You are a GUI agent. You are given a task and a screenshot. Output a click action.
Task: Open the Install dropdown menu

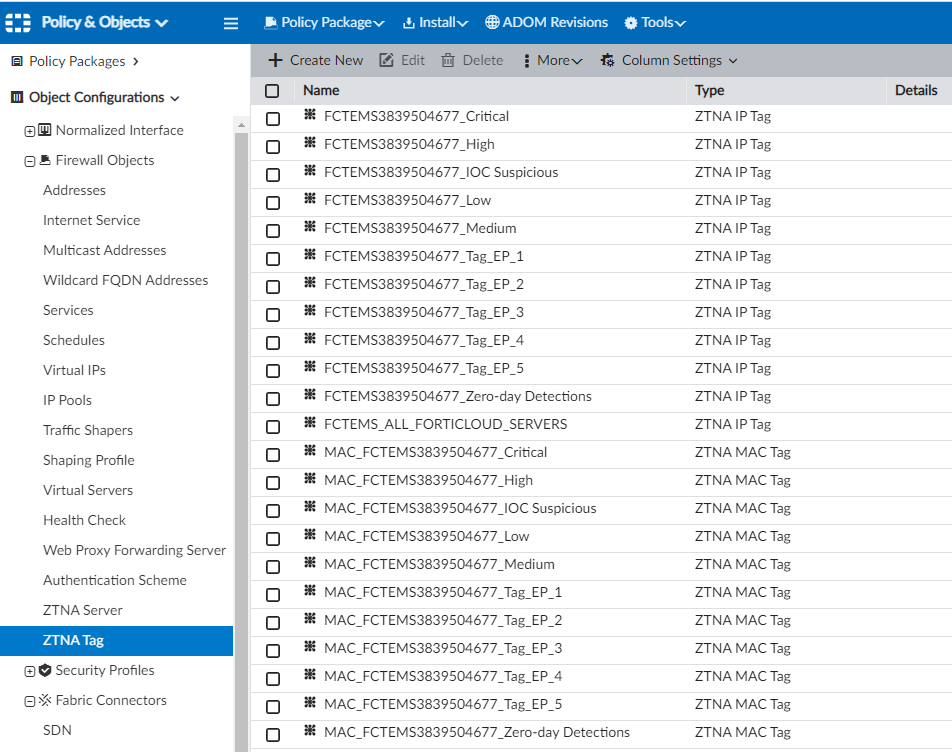435,22
